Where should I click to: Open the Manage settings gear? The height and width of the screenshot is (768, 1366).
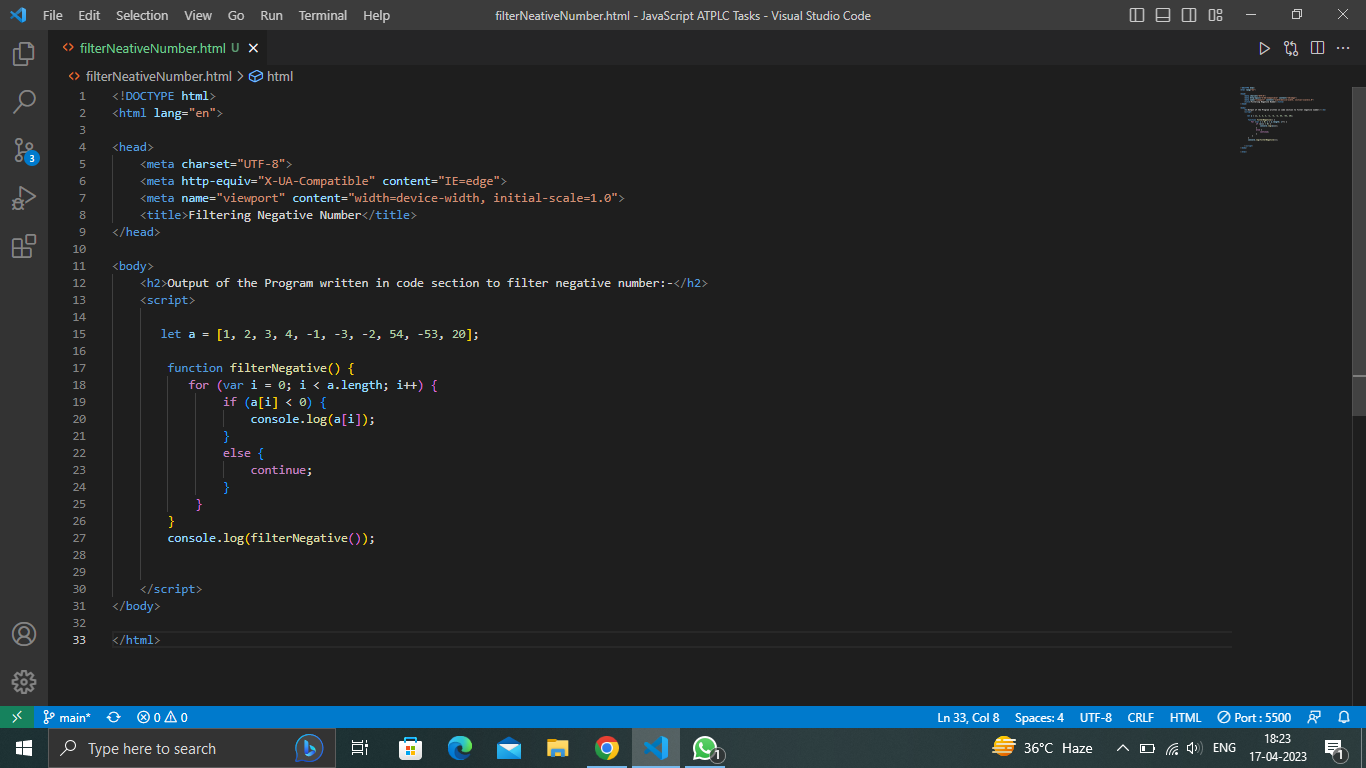24,682
